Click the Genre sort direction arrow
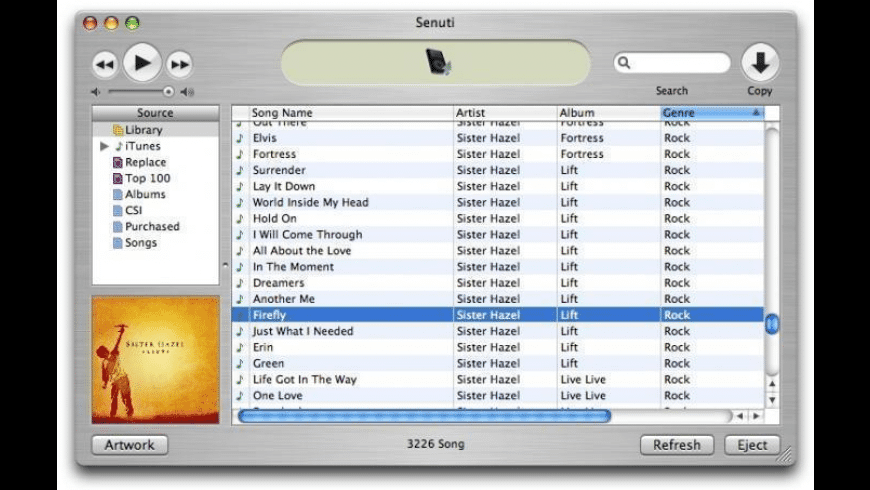 click(x=756, y=113)
